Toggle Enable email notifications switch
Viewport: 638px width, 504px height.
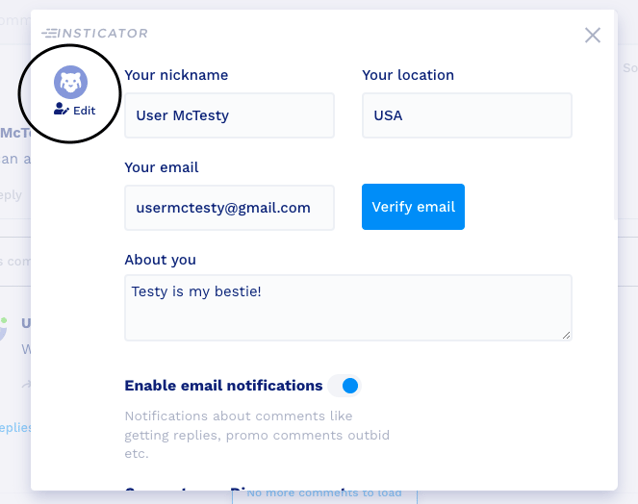pyautogui.click(x=345, y=386)
